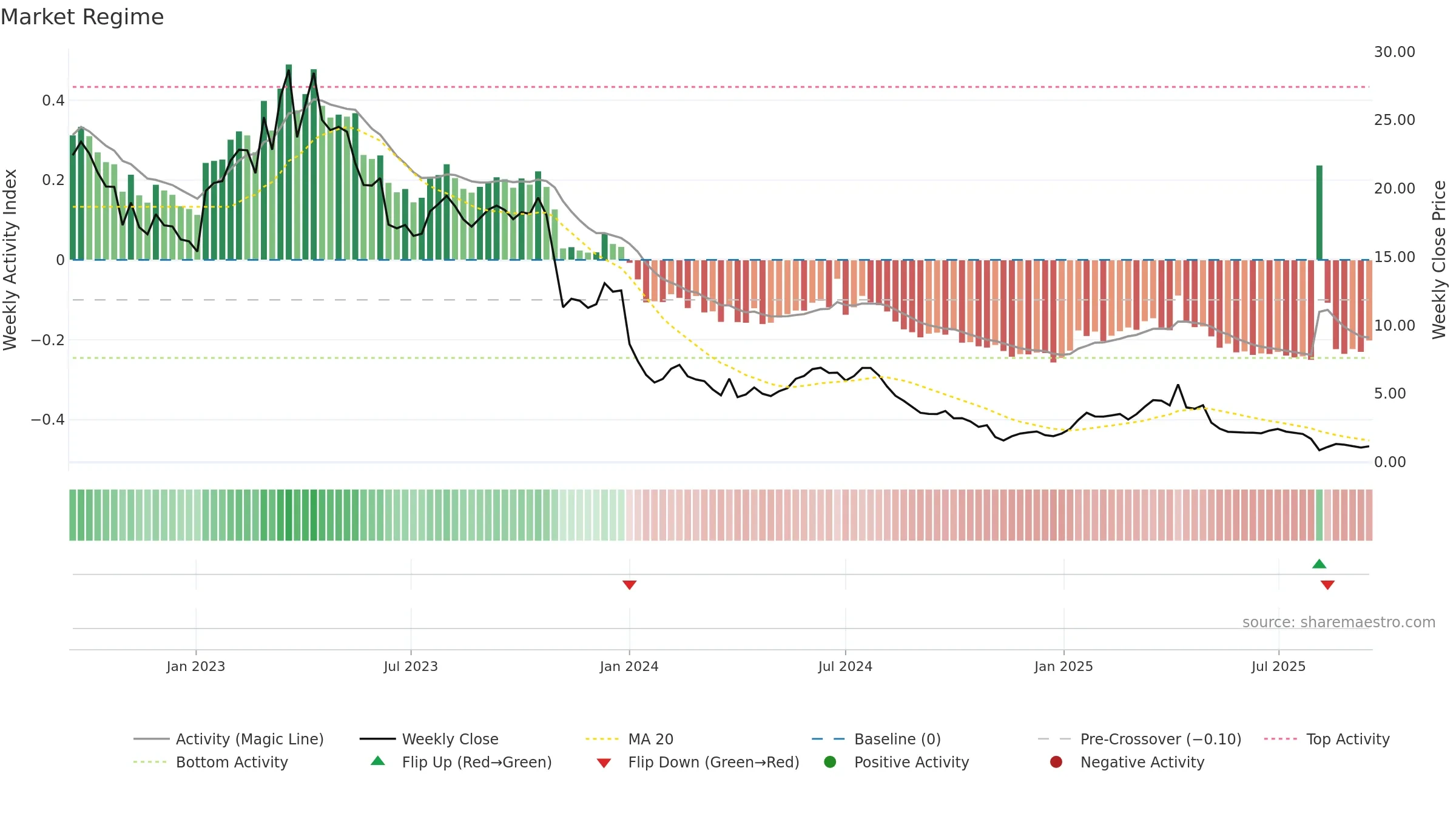This screenshot has width=1456, height=819.
Task: Click the Jul 2024 x-axis label
Action: (x=845, y=666)
